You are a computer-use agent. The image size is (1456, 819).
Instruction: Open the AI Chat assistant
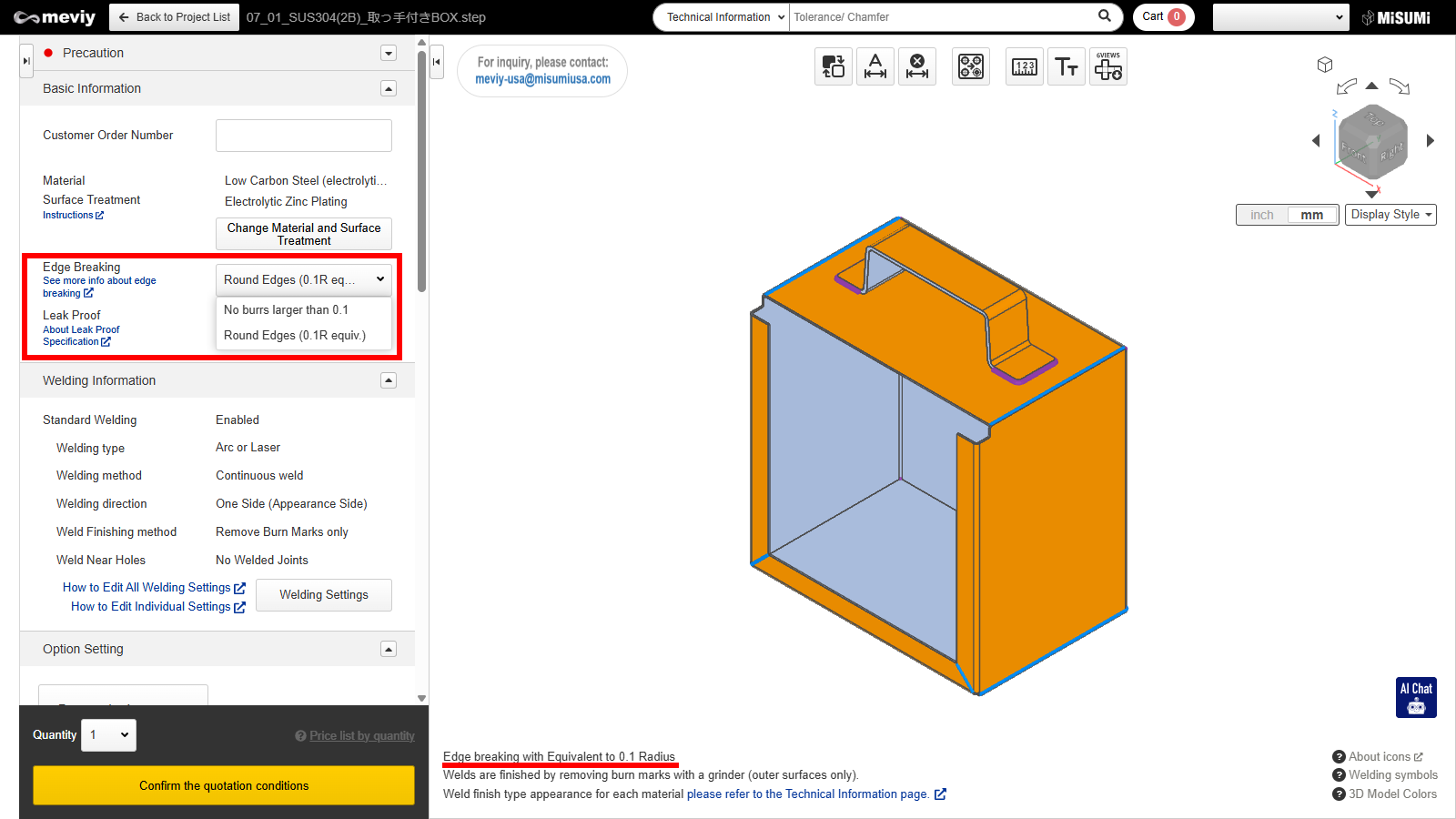click(x=1416, y=697)
